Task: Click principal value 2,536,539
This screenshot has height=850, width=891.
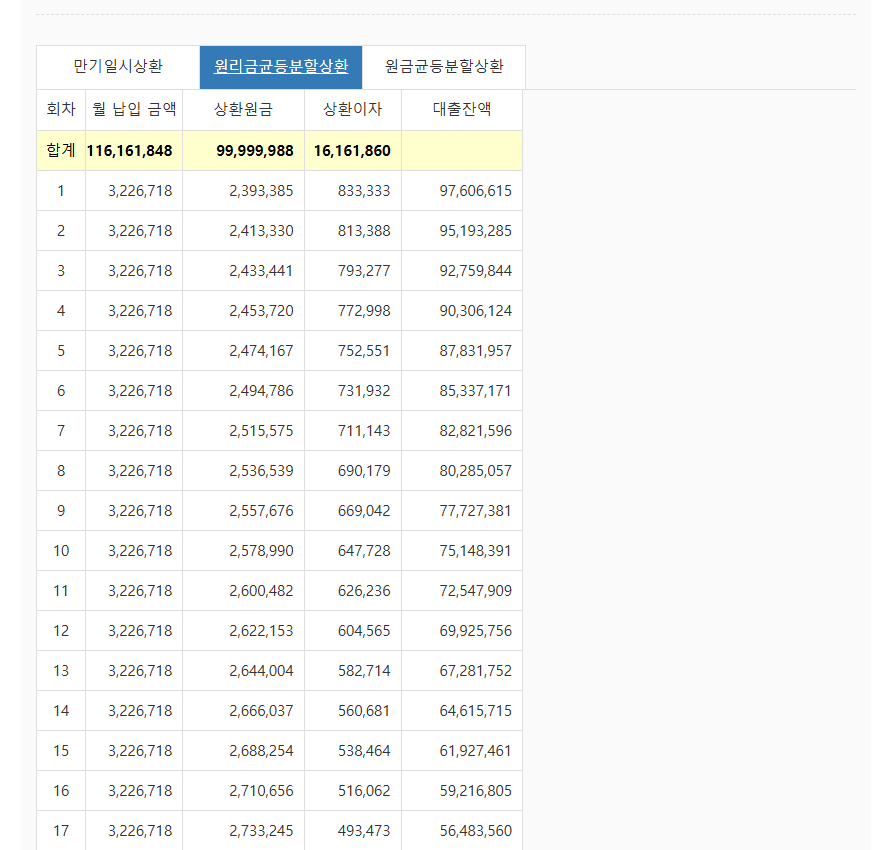Action: [261, 471]
